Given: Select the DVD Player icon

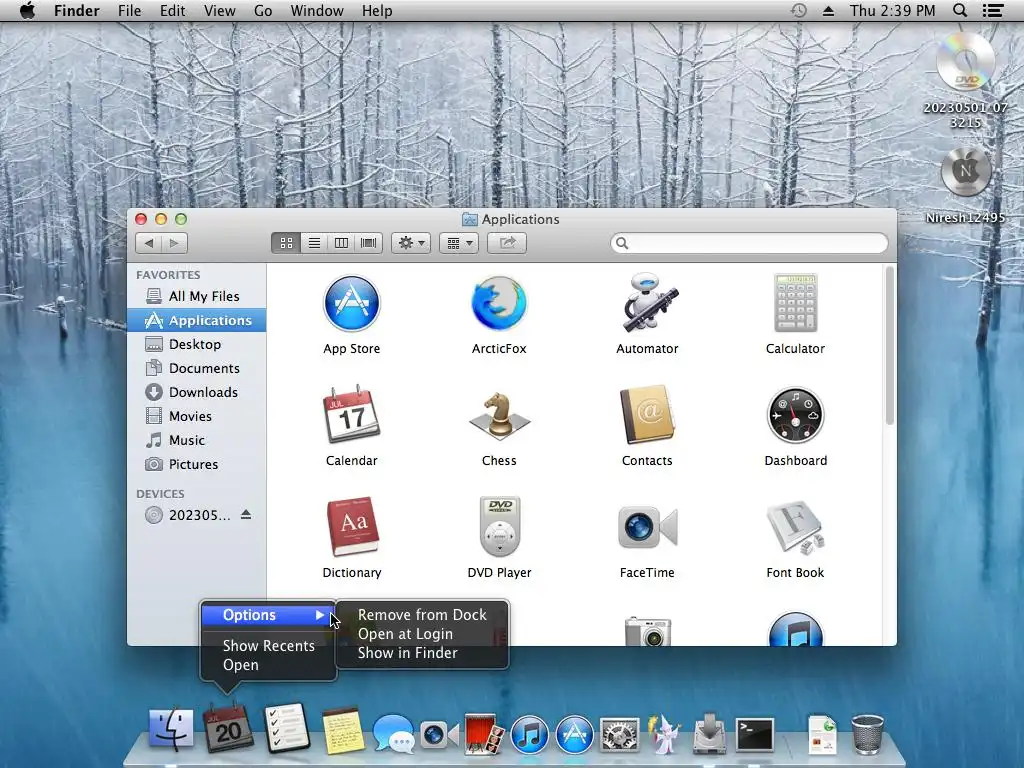Looking at the screenshot, I should click(x=499, y=526).
